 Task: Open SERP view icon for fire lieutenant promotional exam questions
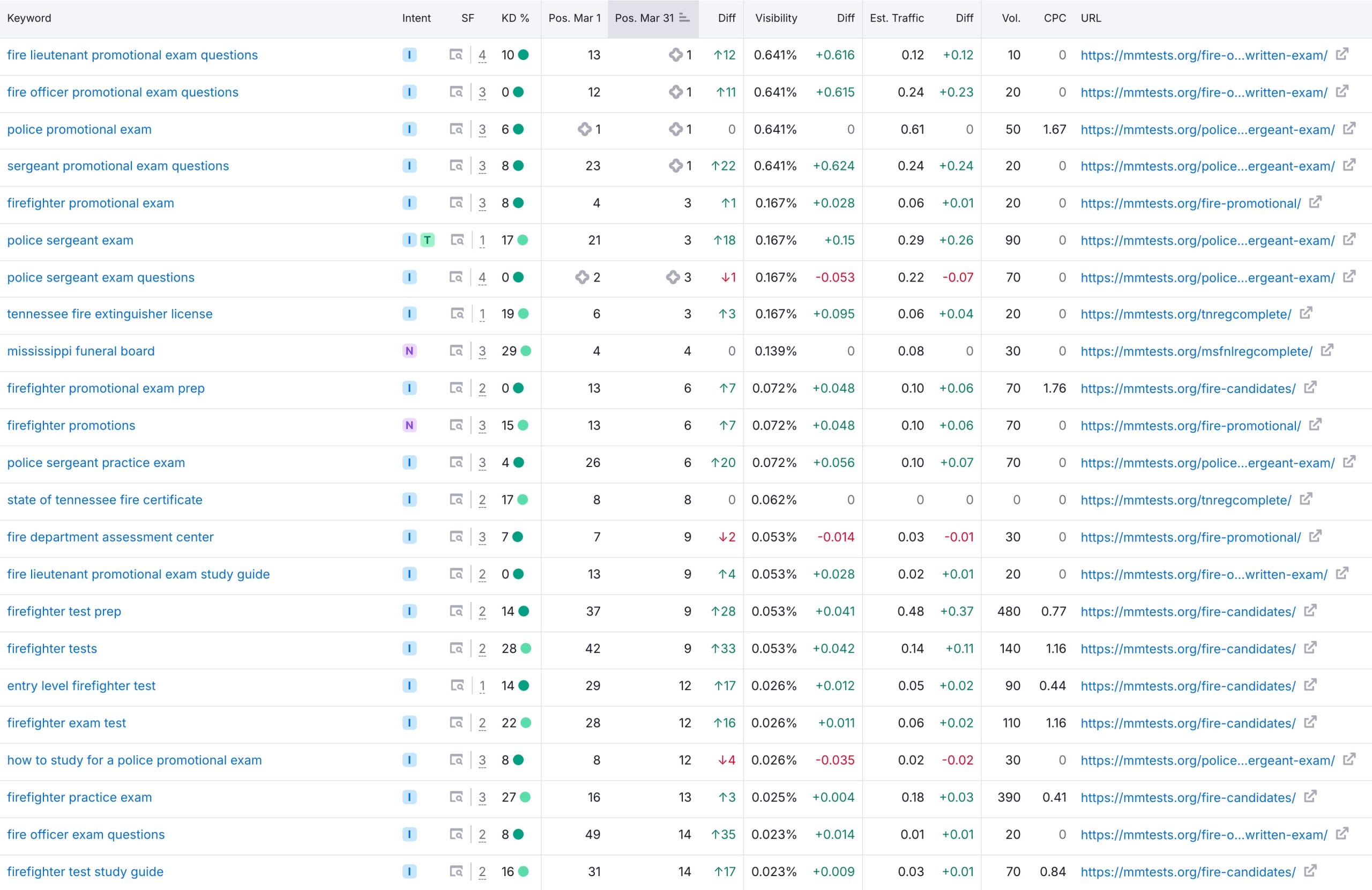(456, 55)
